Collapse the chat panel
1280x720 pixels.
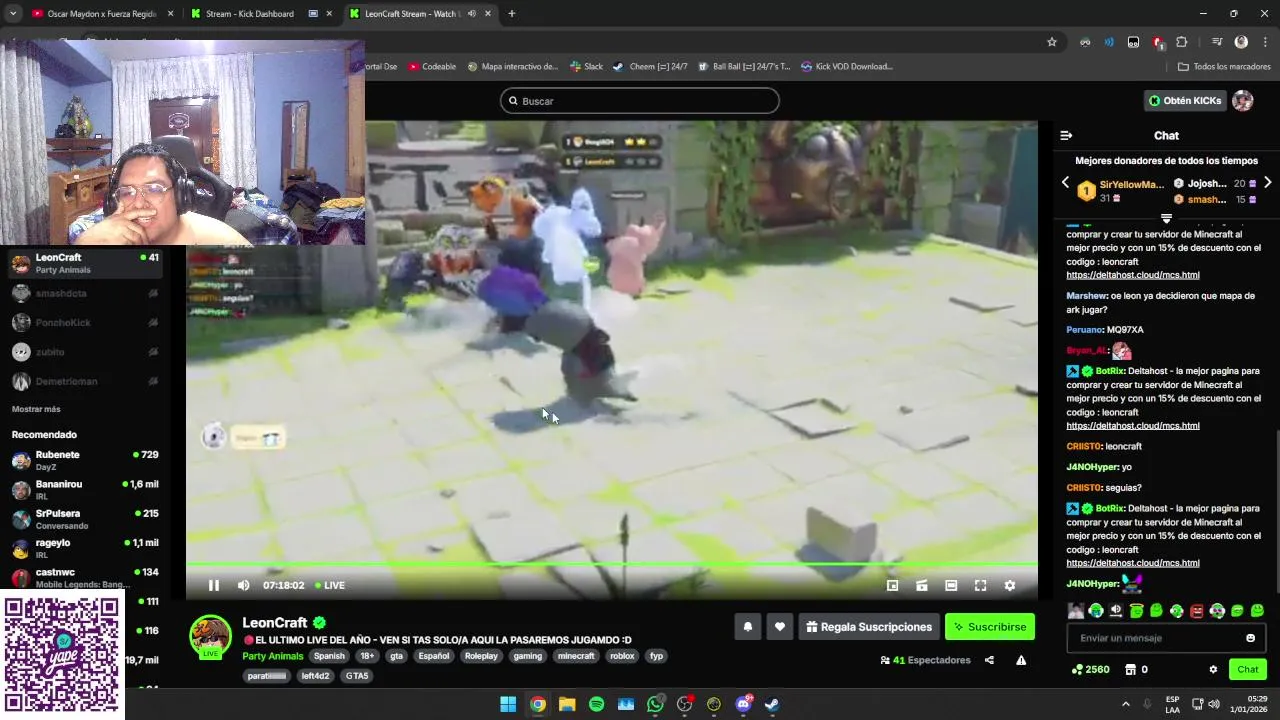click(x=1066, y=135)
